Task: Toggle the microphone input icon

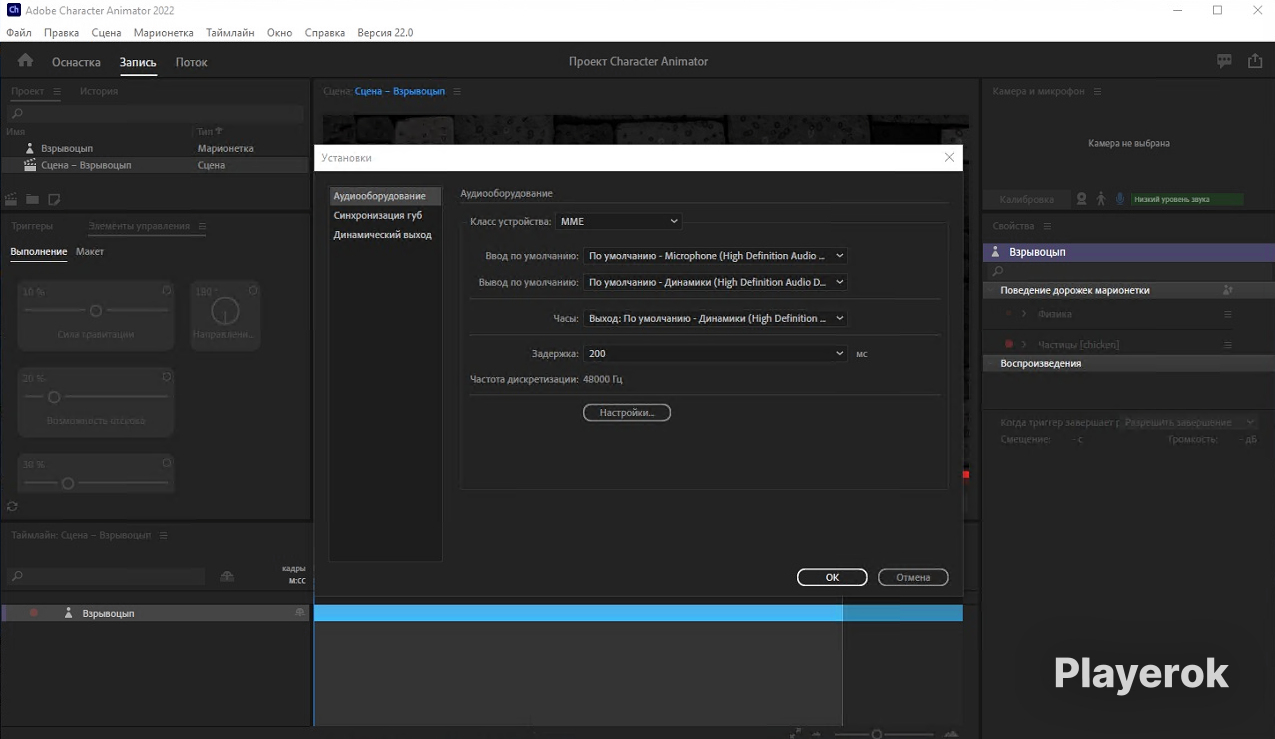Action: tap(1121, 199)
